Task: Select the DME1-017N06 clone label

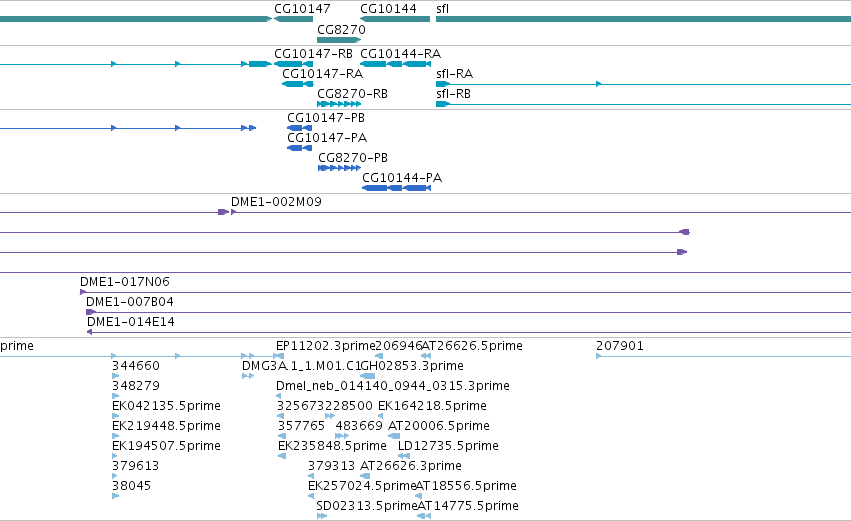Action: (125, 282)
